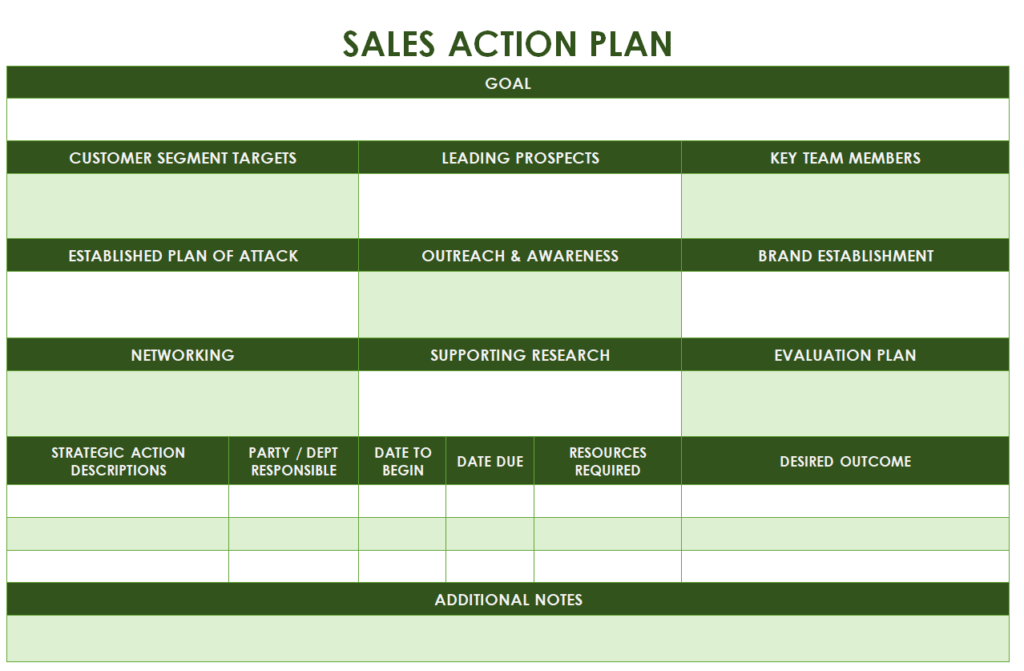This screenshot has width=1024, height=671.
Task: Select the empty cell under Goal header
Action: [508, 120]
